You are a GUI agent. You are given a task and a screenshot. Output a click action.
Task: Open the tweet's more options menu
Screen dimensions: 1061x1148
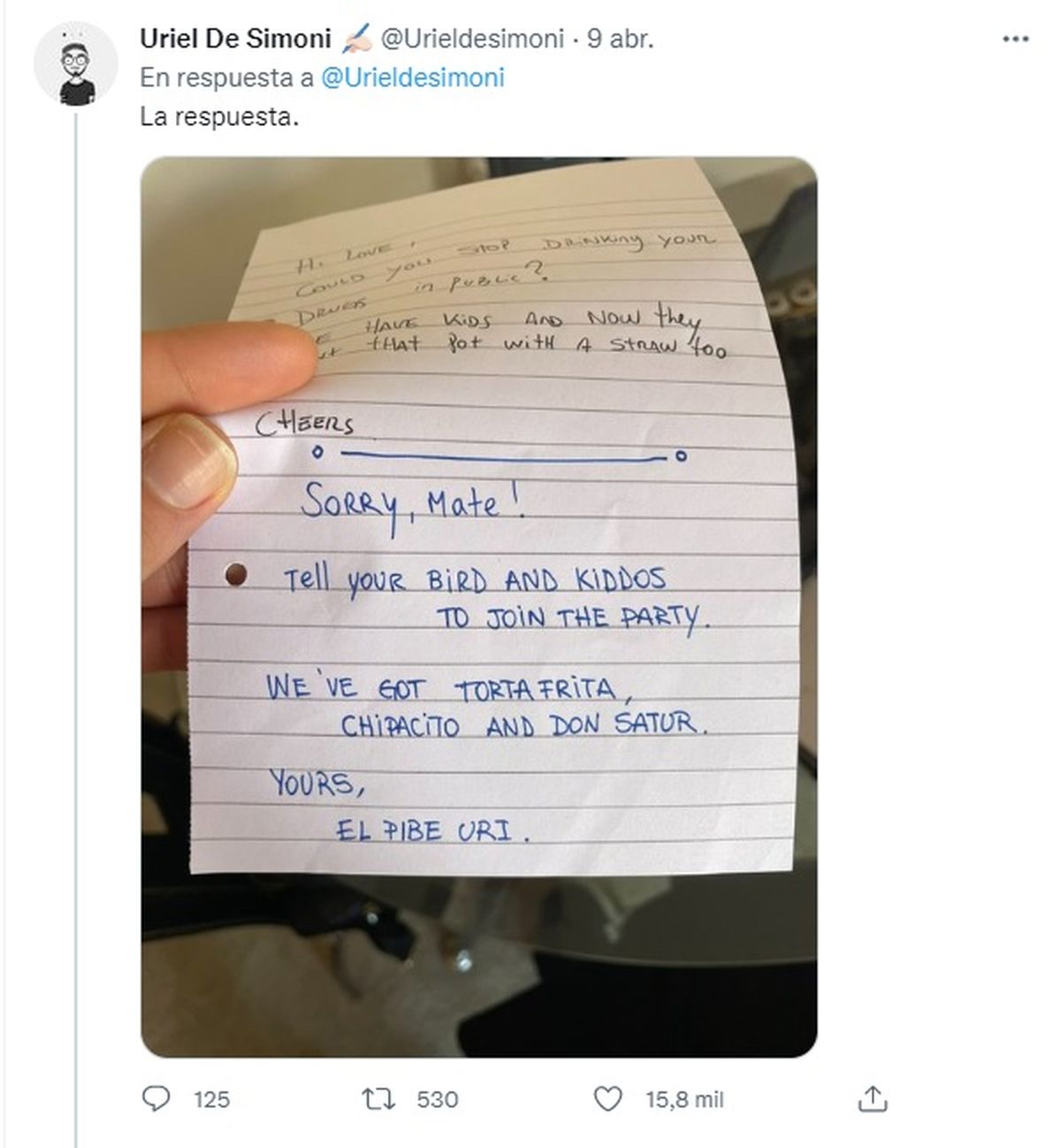[x=1015, y=40]
